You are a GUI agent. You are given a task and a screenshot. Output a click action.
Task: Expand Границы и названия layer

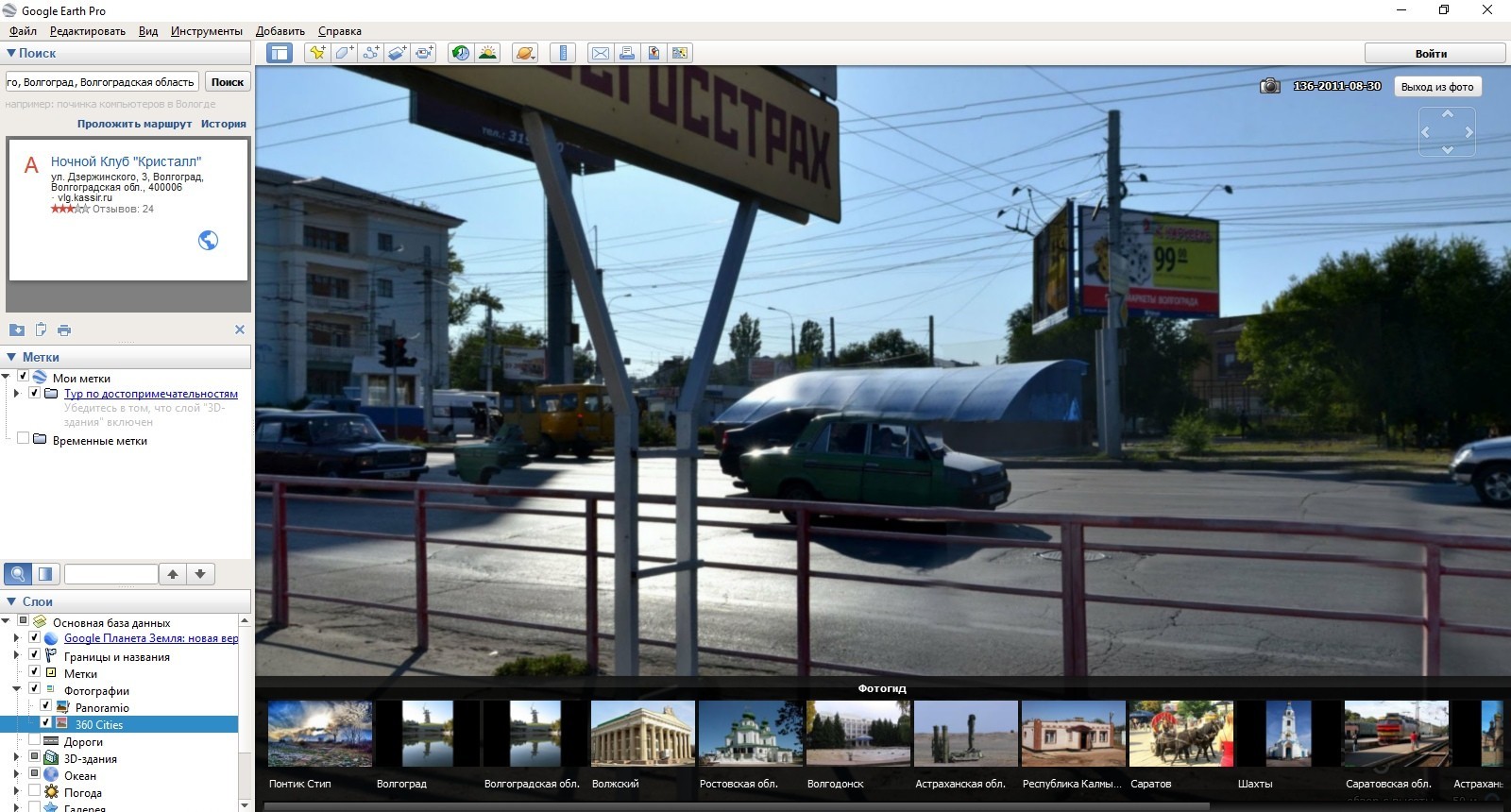16,655
